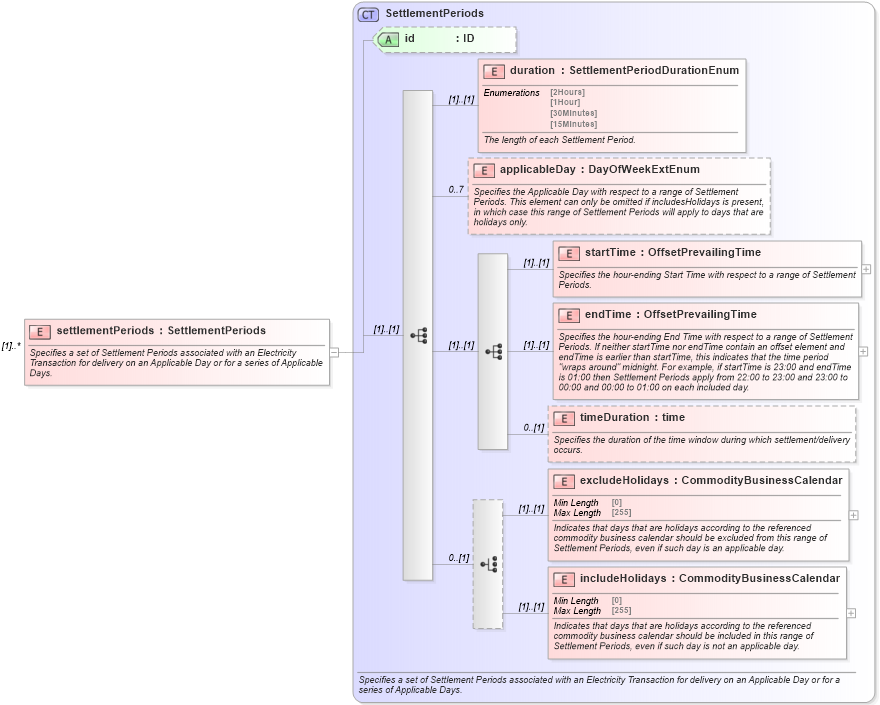The width and height of the screenshot is (880, 705).
Task: Expand endTime using the plus icon
Action: click(x=861, y=352)
